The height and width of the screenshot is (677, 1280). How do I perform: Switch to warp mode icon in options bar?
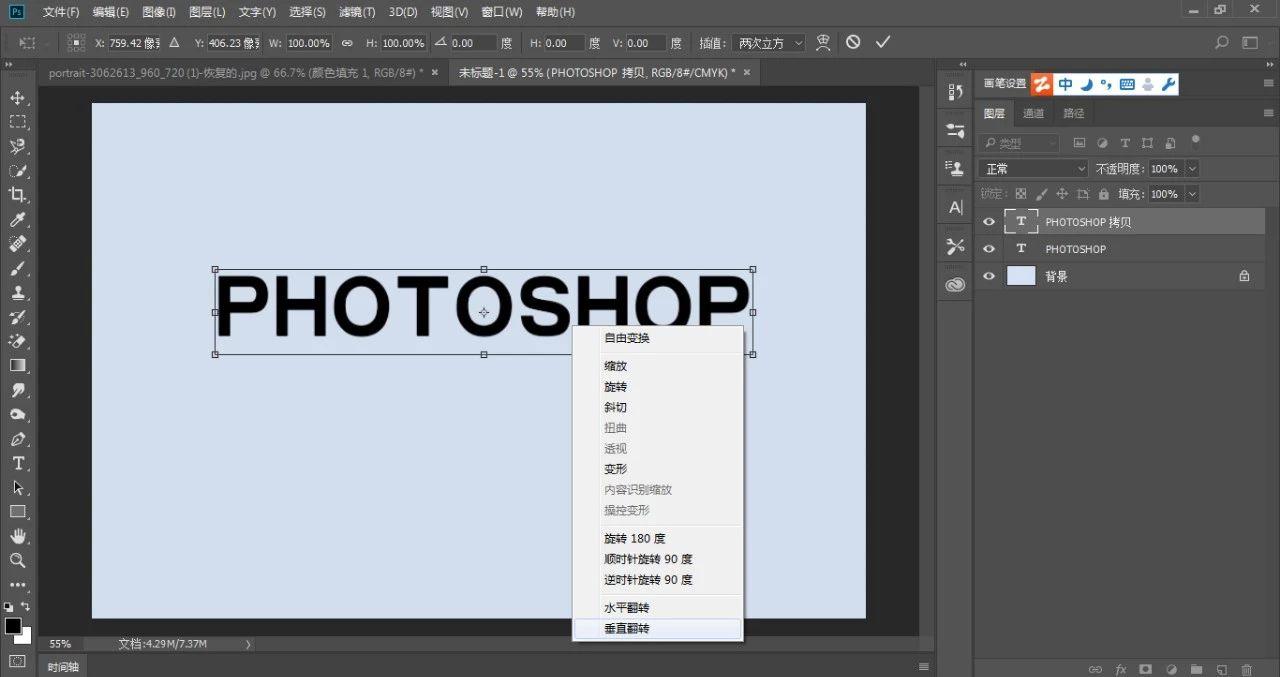coord(823,42)
